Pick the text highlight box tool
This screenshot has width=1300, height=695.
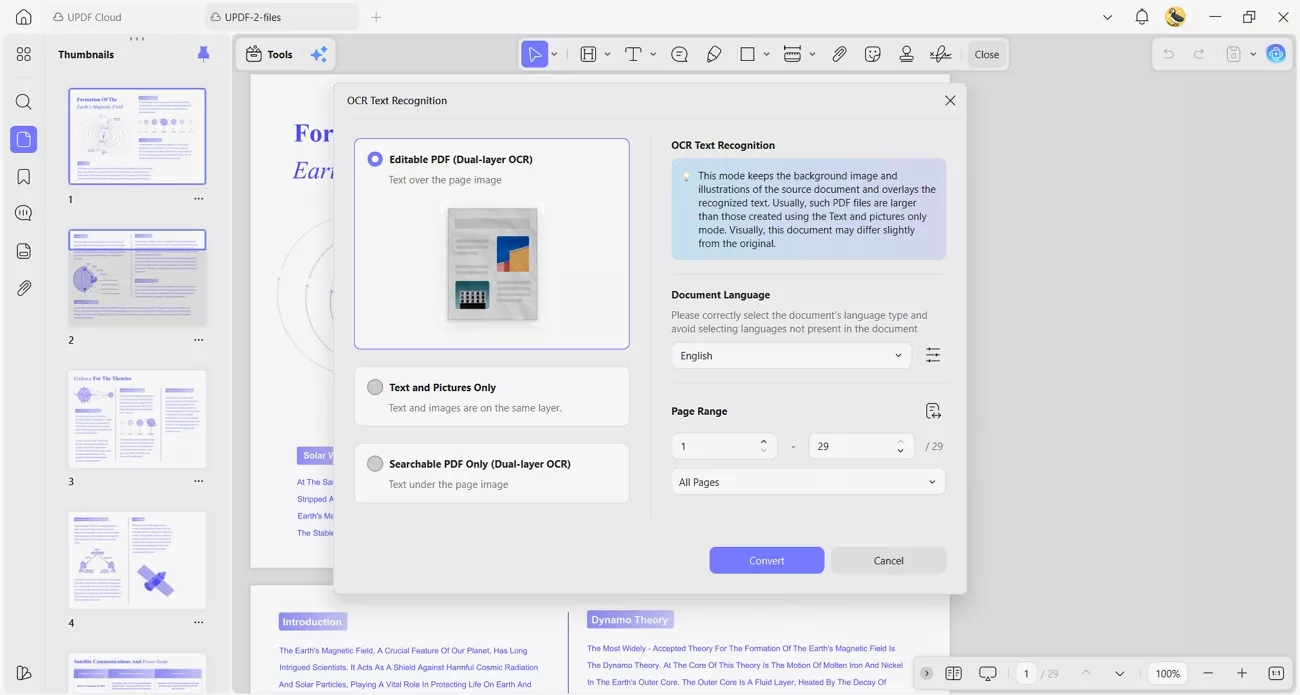588,54
